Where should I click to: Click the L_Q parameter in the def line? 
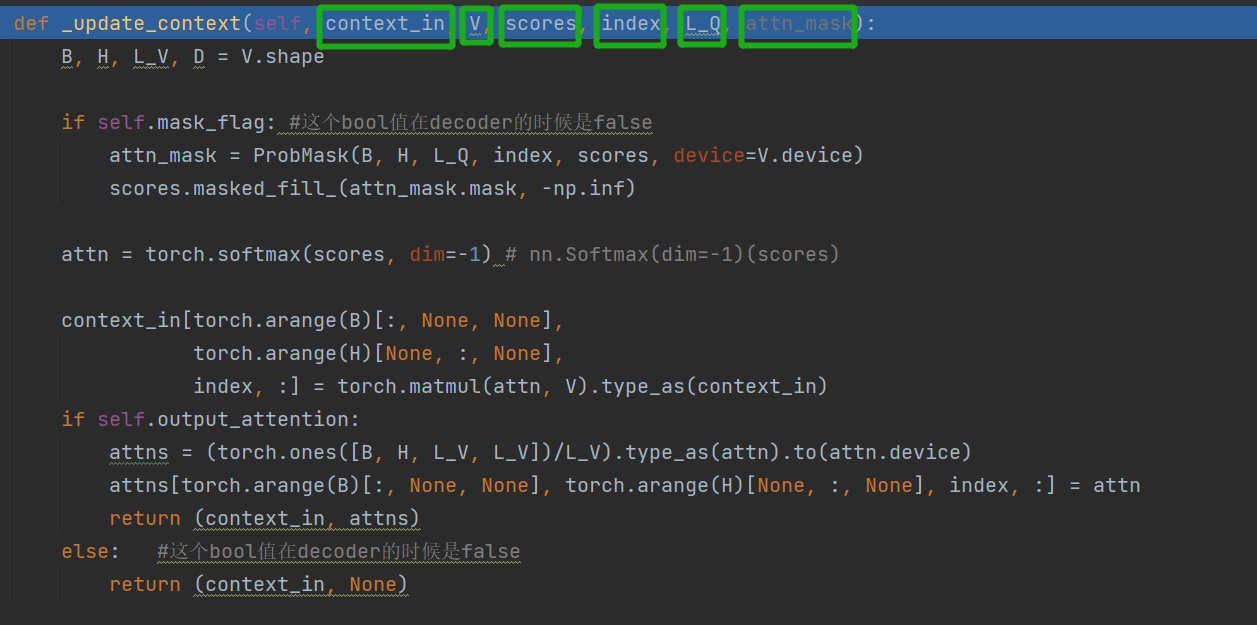pyautogui.click(x=703, y=24)
